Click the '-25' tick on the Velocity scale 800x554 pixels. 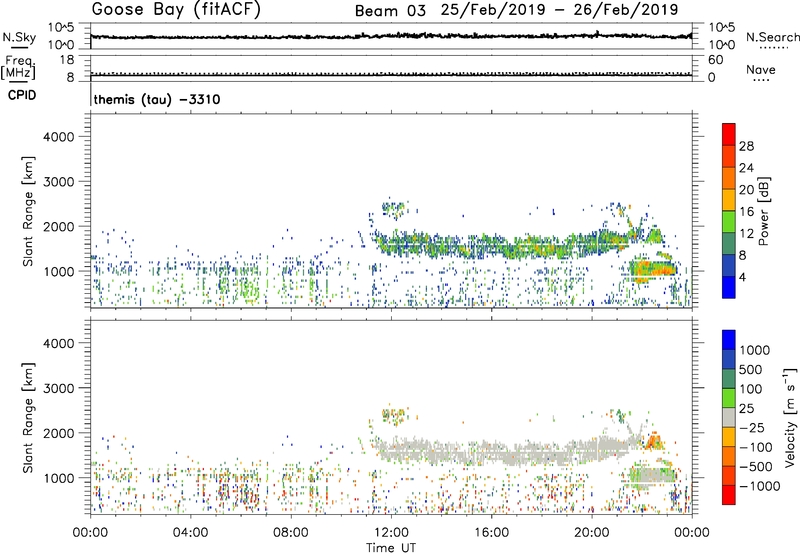coord(752,428)
